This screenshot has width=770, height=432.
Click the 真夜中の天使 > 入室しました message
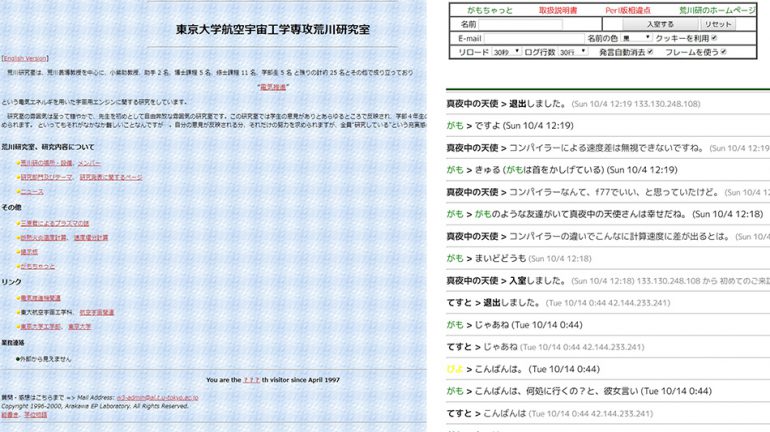pos(608,281)
